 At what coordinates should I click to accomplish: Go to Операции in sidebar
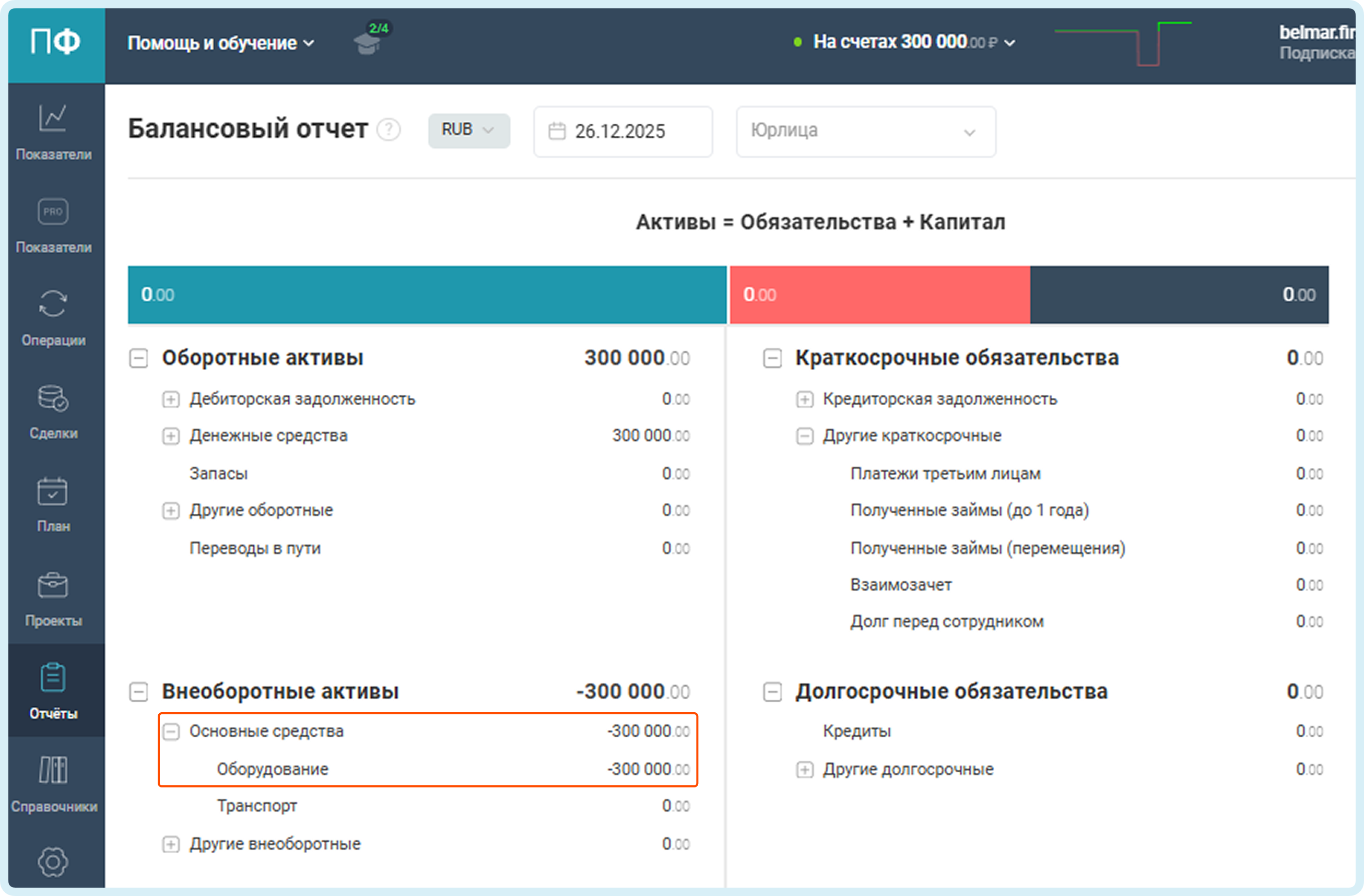pyautogui.click(x=53, y=304)
